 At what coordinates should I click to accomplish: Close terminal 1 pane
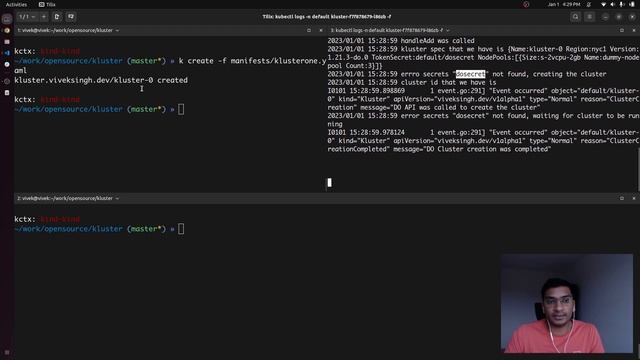pos(321,30)
